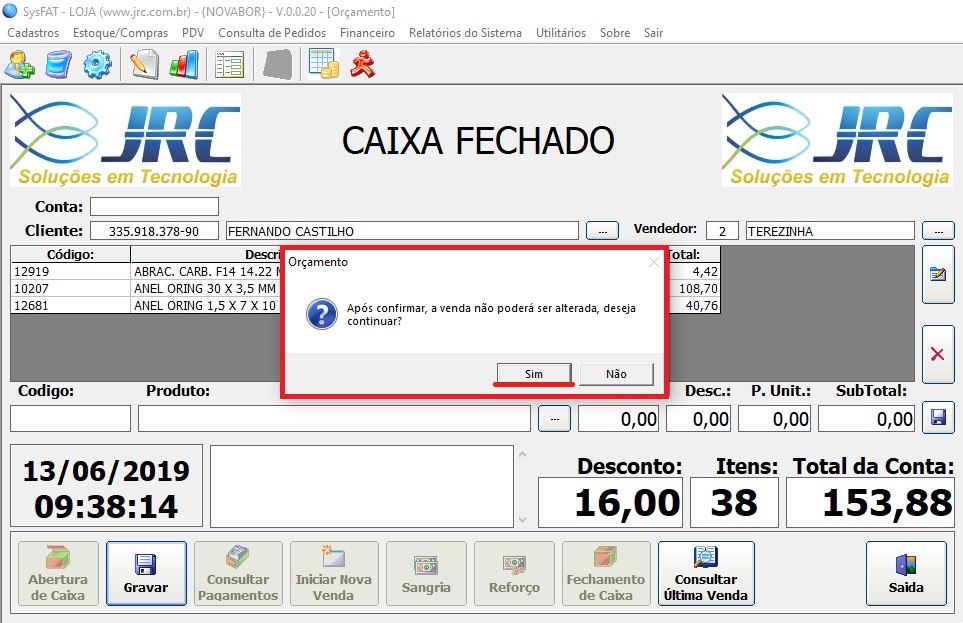Screen dimensions: 963x623
Task: Close the Orçamento dialog with X
Action: tap(654, 262)
